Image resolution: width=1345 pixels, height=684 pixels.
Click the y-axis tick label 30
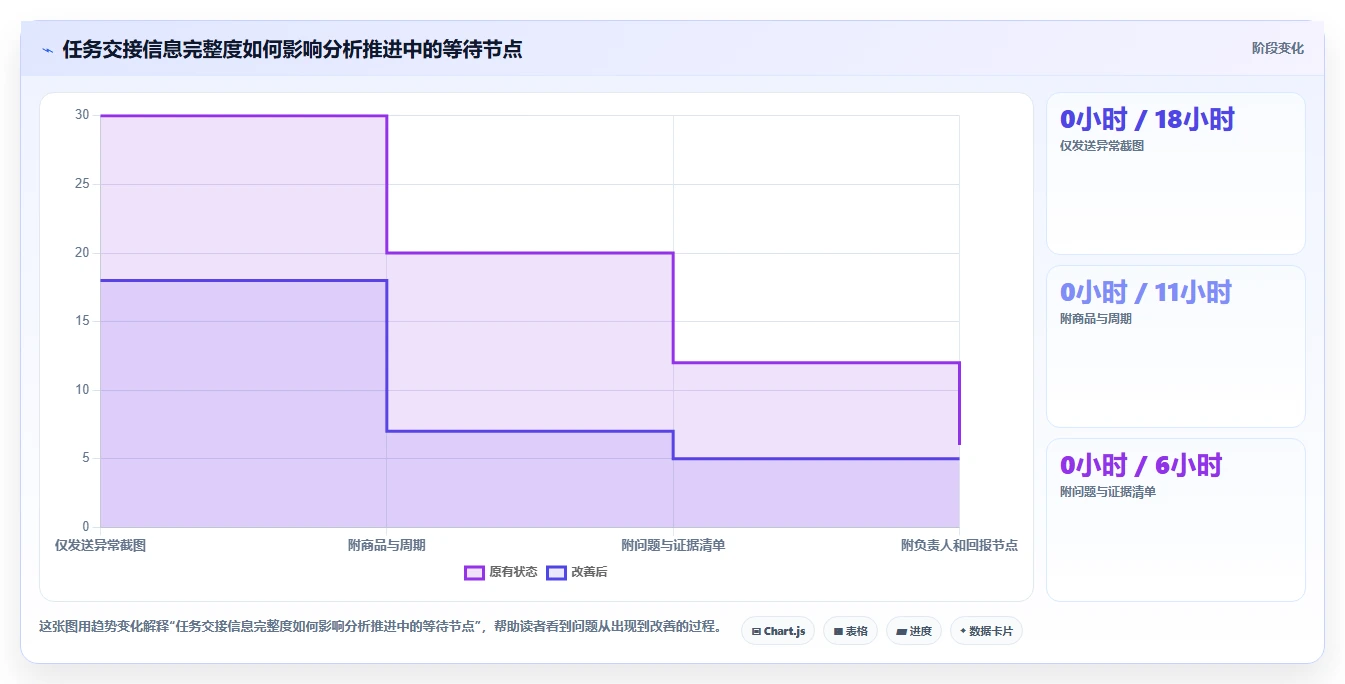[82, 115]
